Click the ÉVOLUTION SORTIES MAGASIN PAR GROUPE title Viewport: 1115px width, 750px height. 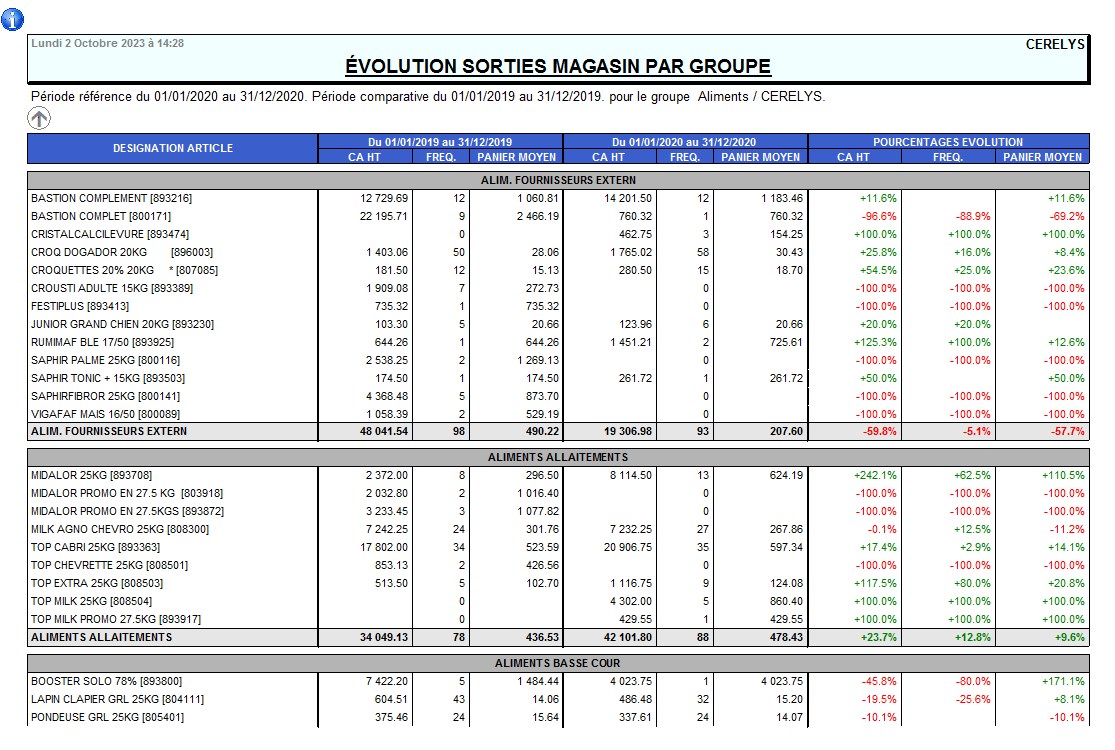point(557,67)
